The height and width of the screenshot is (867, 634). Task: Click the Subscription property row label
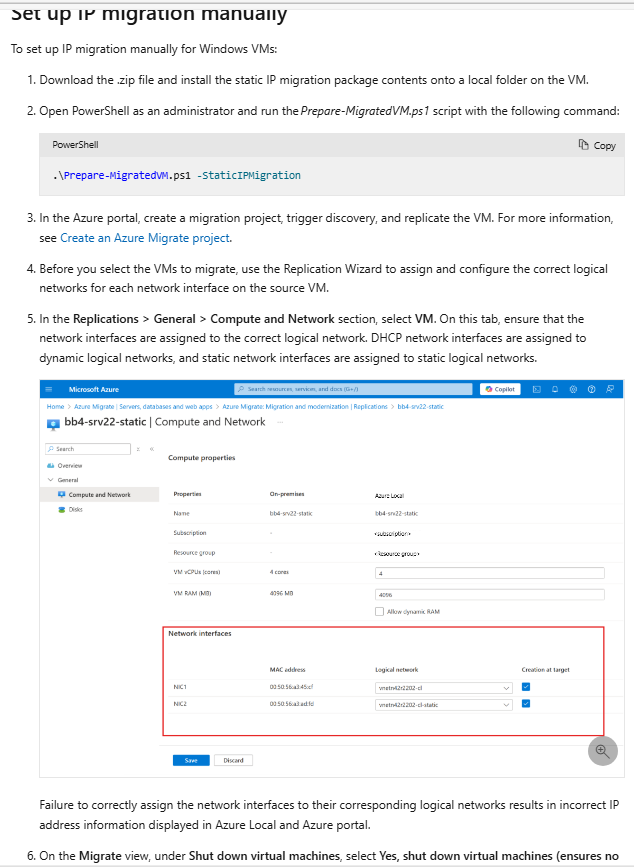coord(190,533)
